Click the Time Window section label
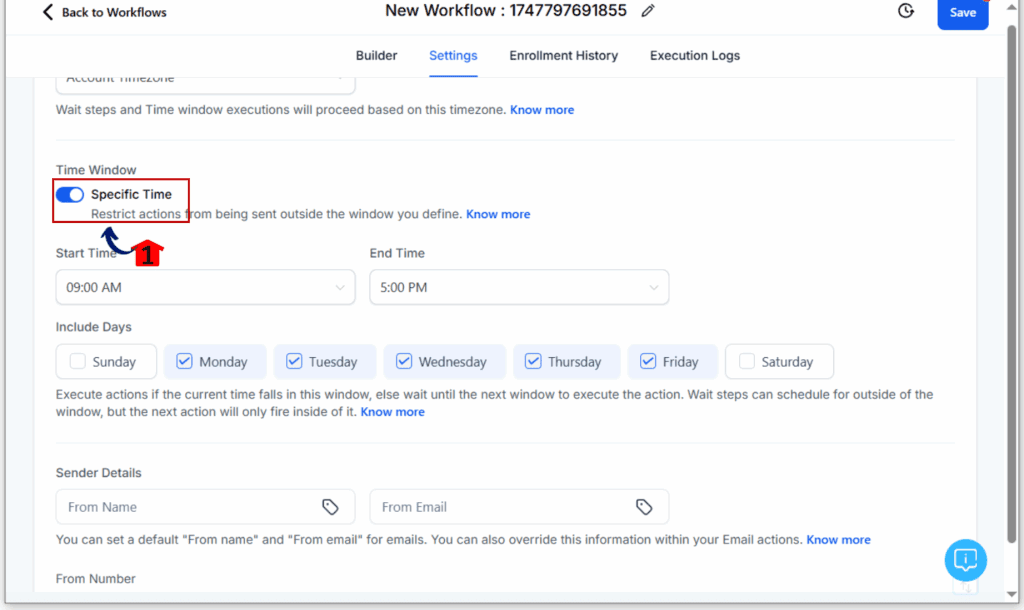The width and height of the screenshot is (1024, 610). (x=96, y=170)
